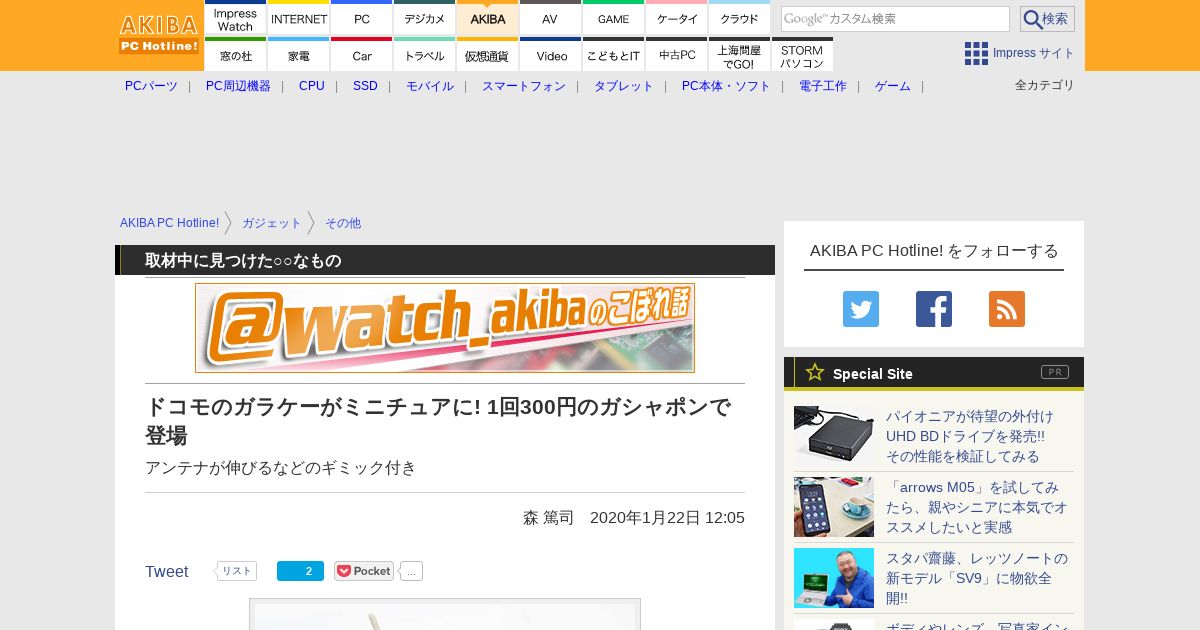Click the @watch_akiba のこぼれ話 banner
Viewport: 1200px width, 630px height.
click(445, 328)
